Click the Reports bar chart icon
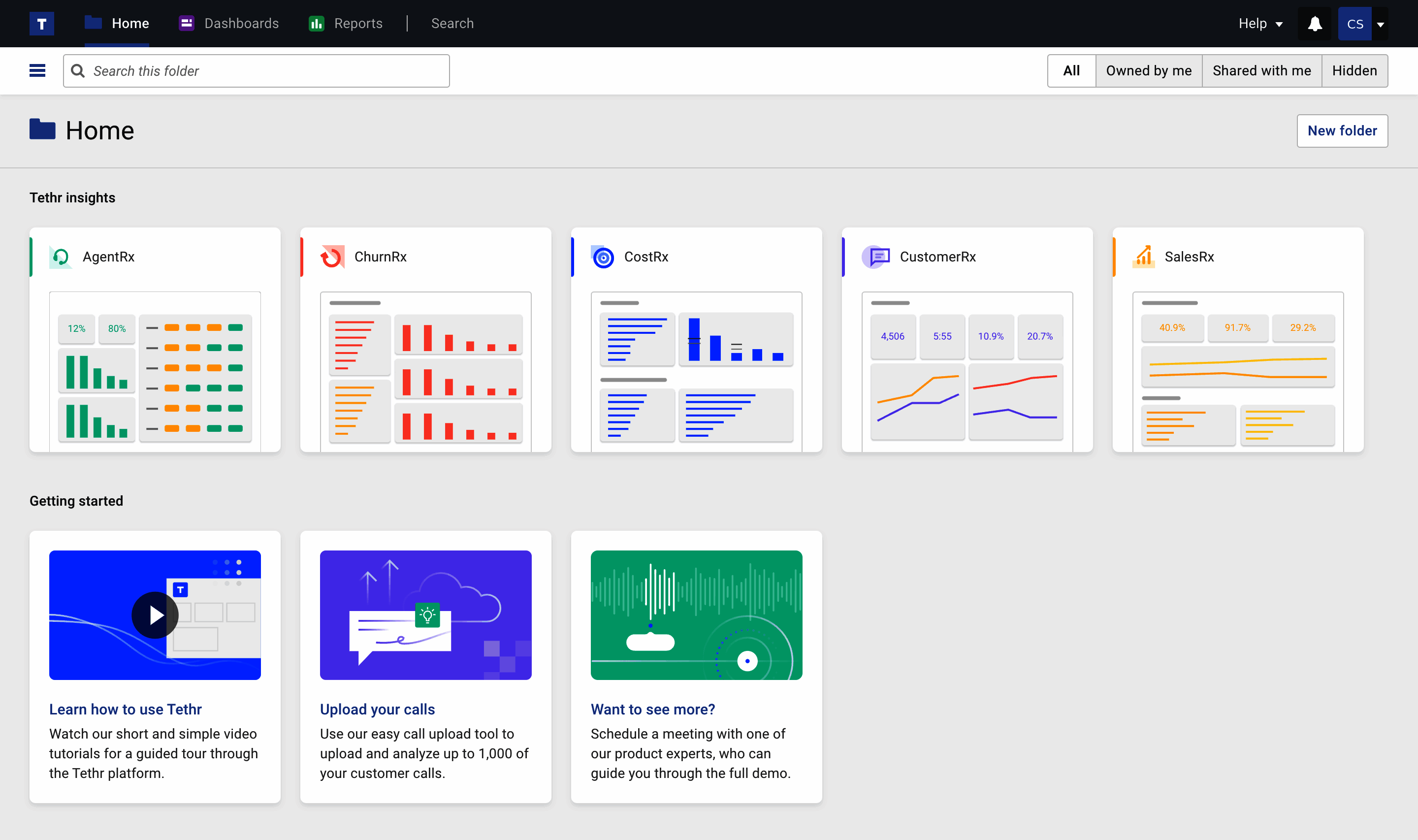 [x=316, y=23]
